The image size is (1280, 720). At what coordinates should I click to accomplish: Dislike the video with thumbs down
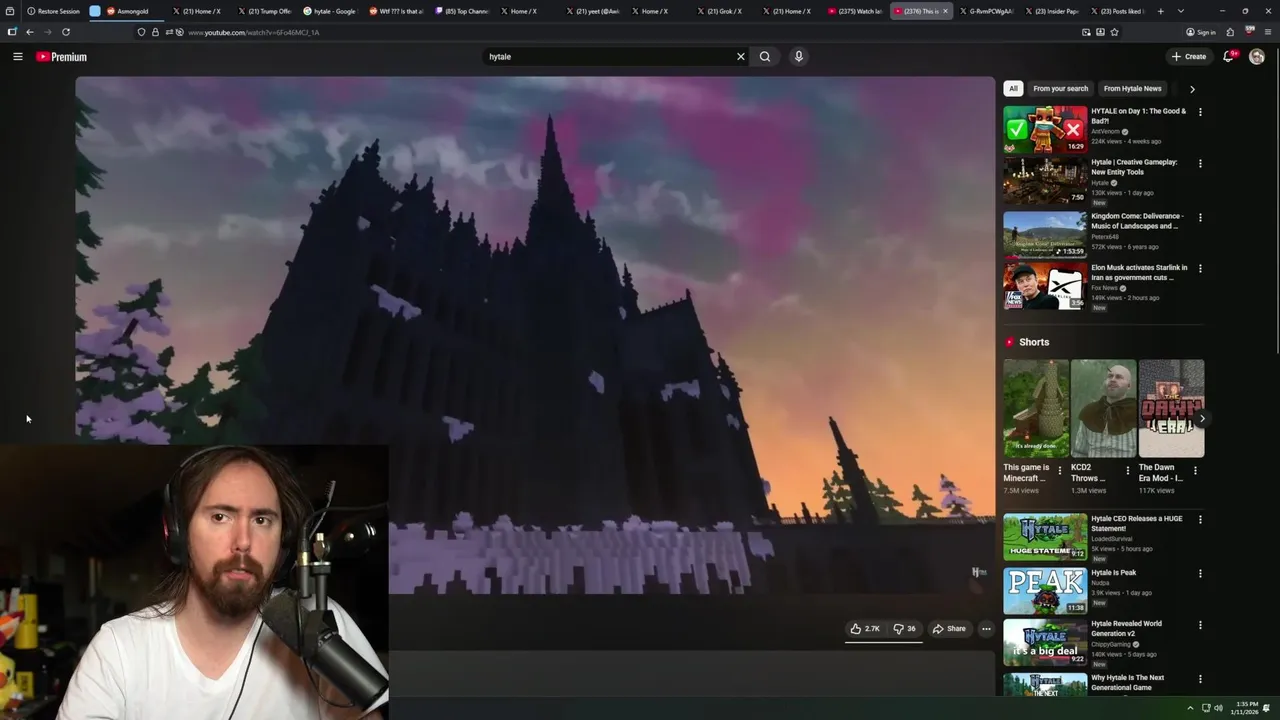[904, 629]
